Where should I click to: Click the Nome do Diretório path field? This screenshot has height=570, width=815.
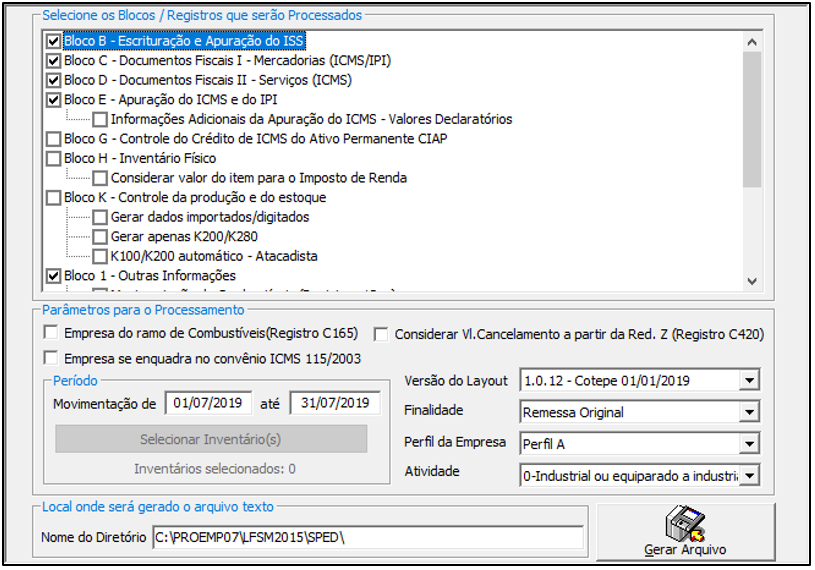[367, 538]
